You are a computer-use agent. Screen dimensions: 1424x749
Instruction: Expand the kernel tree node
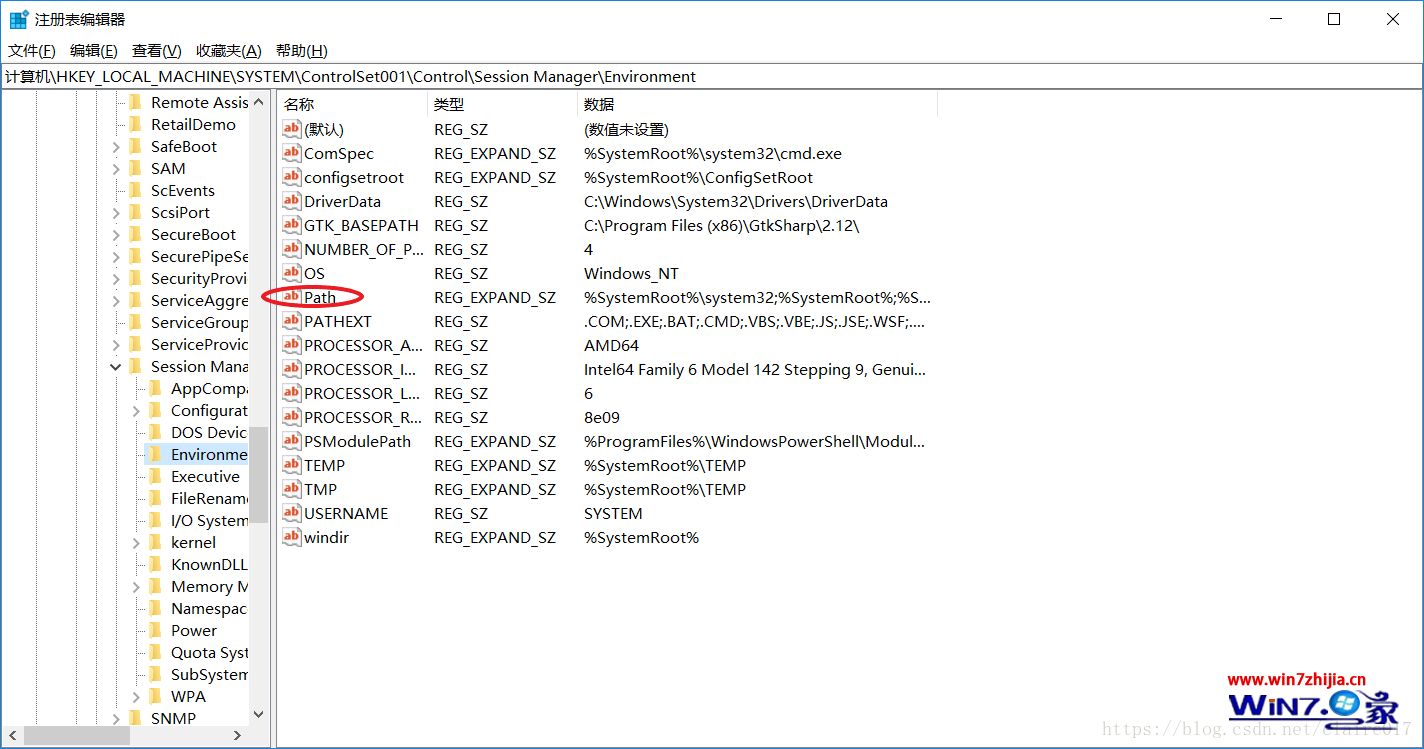(136, 543)
